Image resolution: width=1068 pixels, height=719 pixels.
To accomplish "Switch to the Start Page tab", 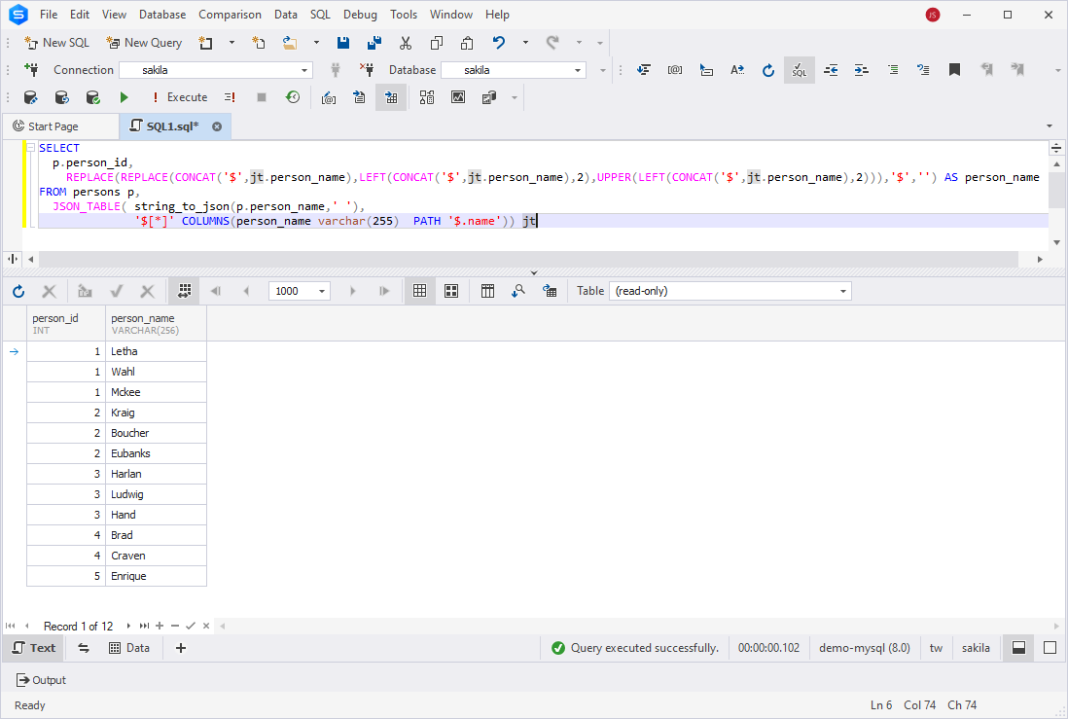I will pyautogui.click(x=46, y=127).
